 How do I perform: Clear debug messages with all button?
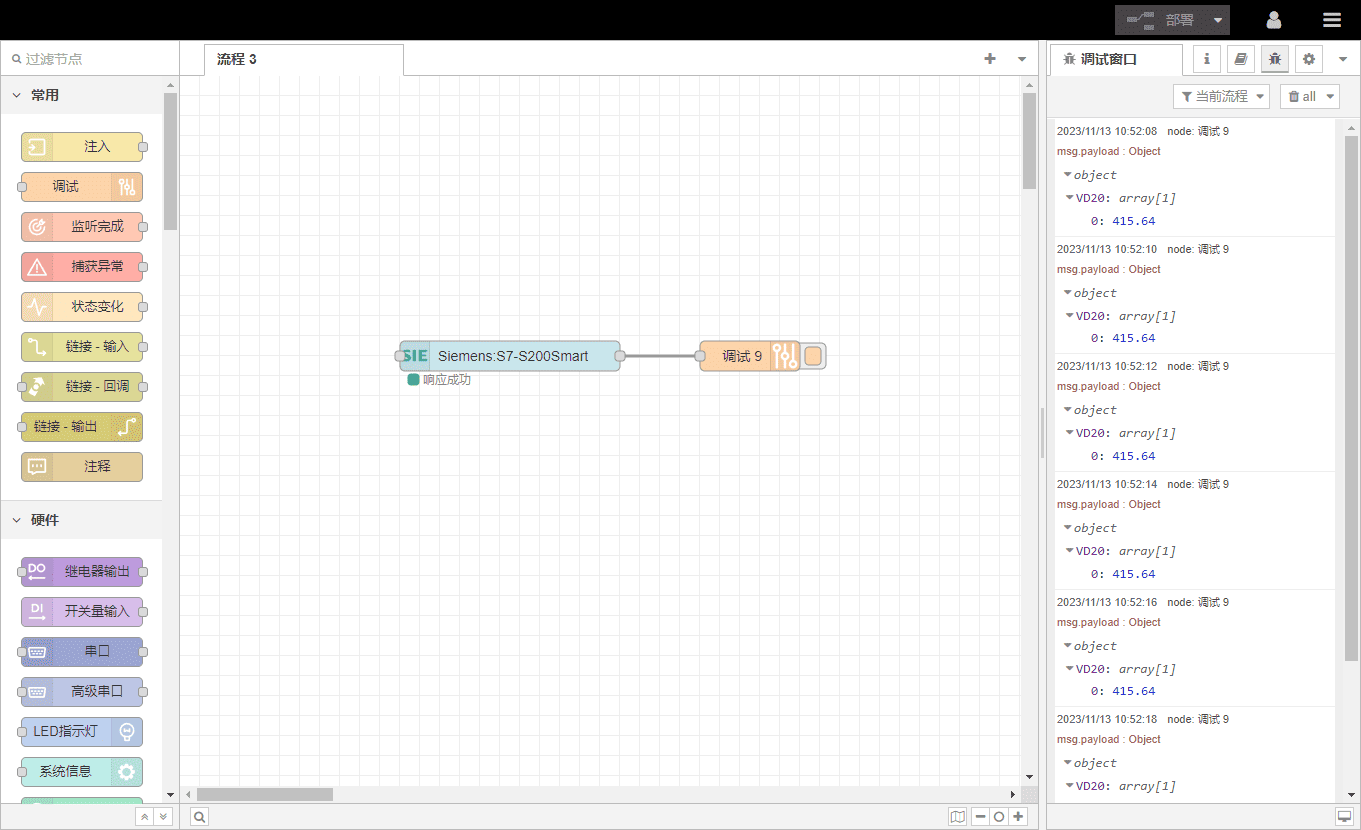coord(1309,96)
